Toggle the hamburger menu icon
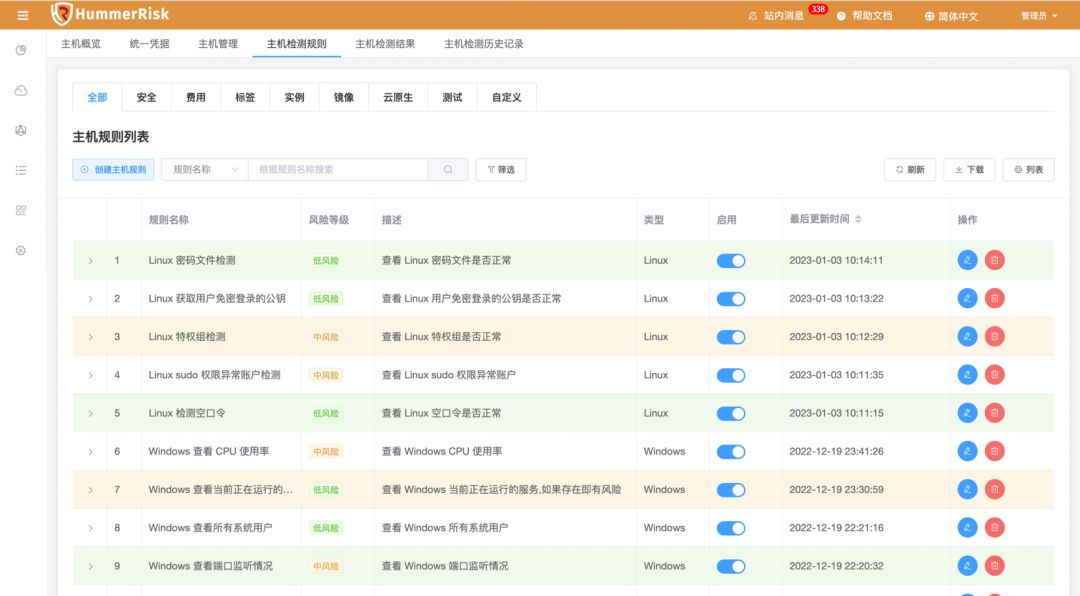 (23, 15)
